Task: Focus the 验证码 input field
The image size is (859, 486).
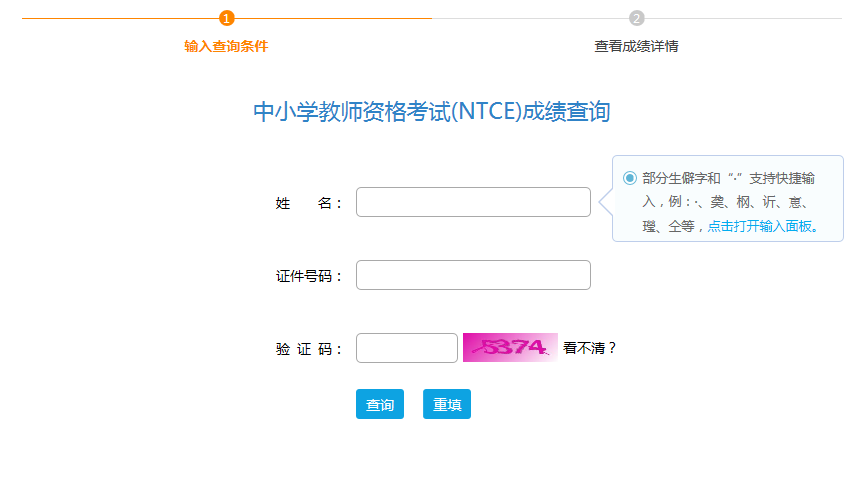Action: 406,348
